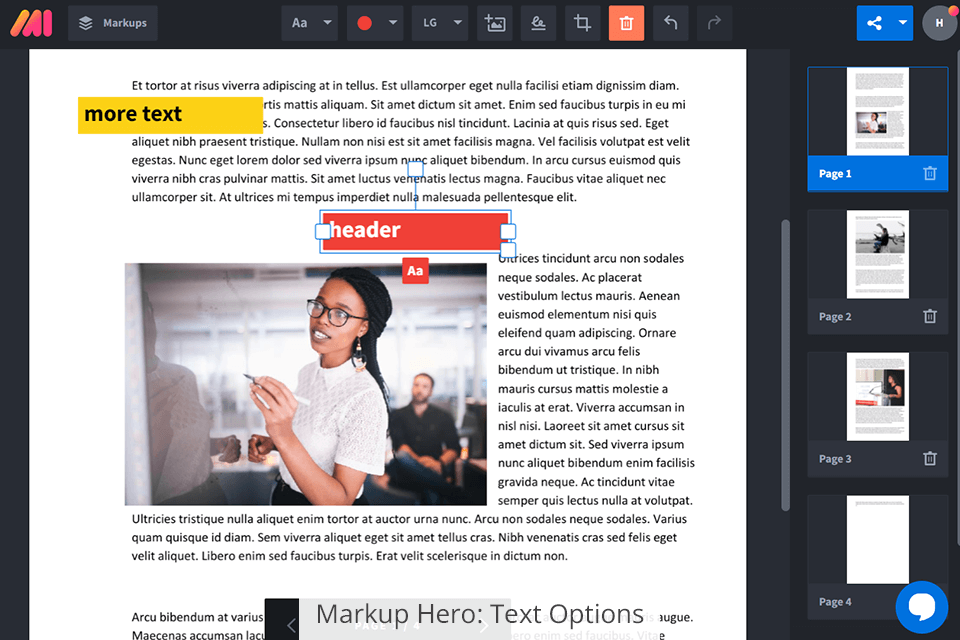Select the yellow more text annotation
Image resolution: width=960 pixels, height=640 pixels.
(x=170, y=115)
